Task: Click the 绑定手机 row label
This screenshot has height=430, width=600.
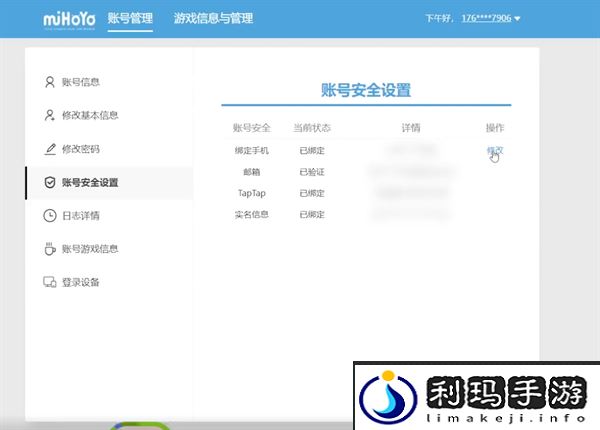Action: (251, 150)
